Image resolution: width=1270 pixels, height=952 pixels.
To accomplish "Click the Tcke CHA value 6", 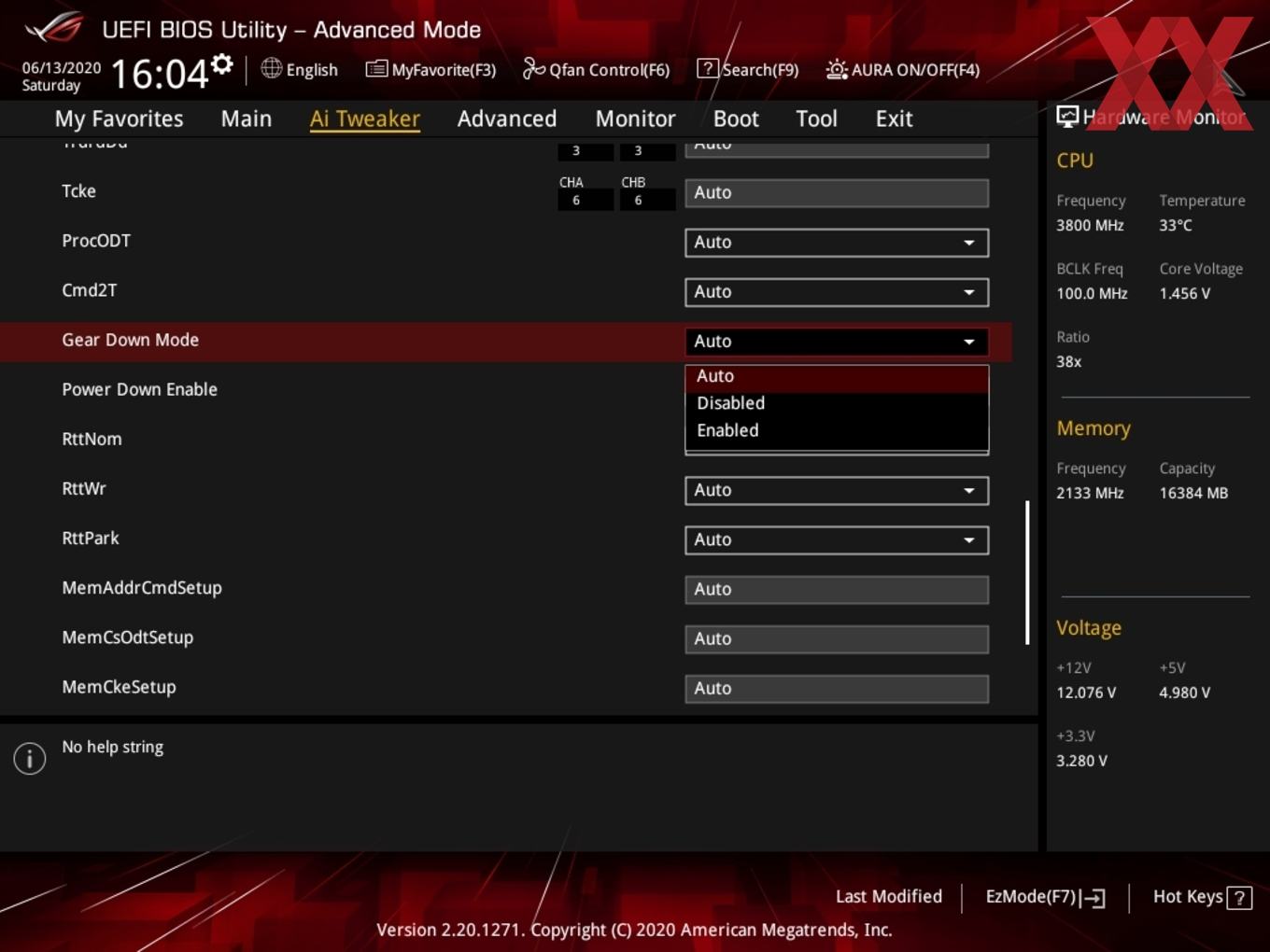I will point(586,200).
